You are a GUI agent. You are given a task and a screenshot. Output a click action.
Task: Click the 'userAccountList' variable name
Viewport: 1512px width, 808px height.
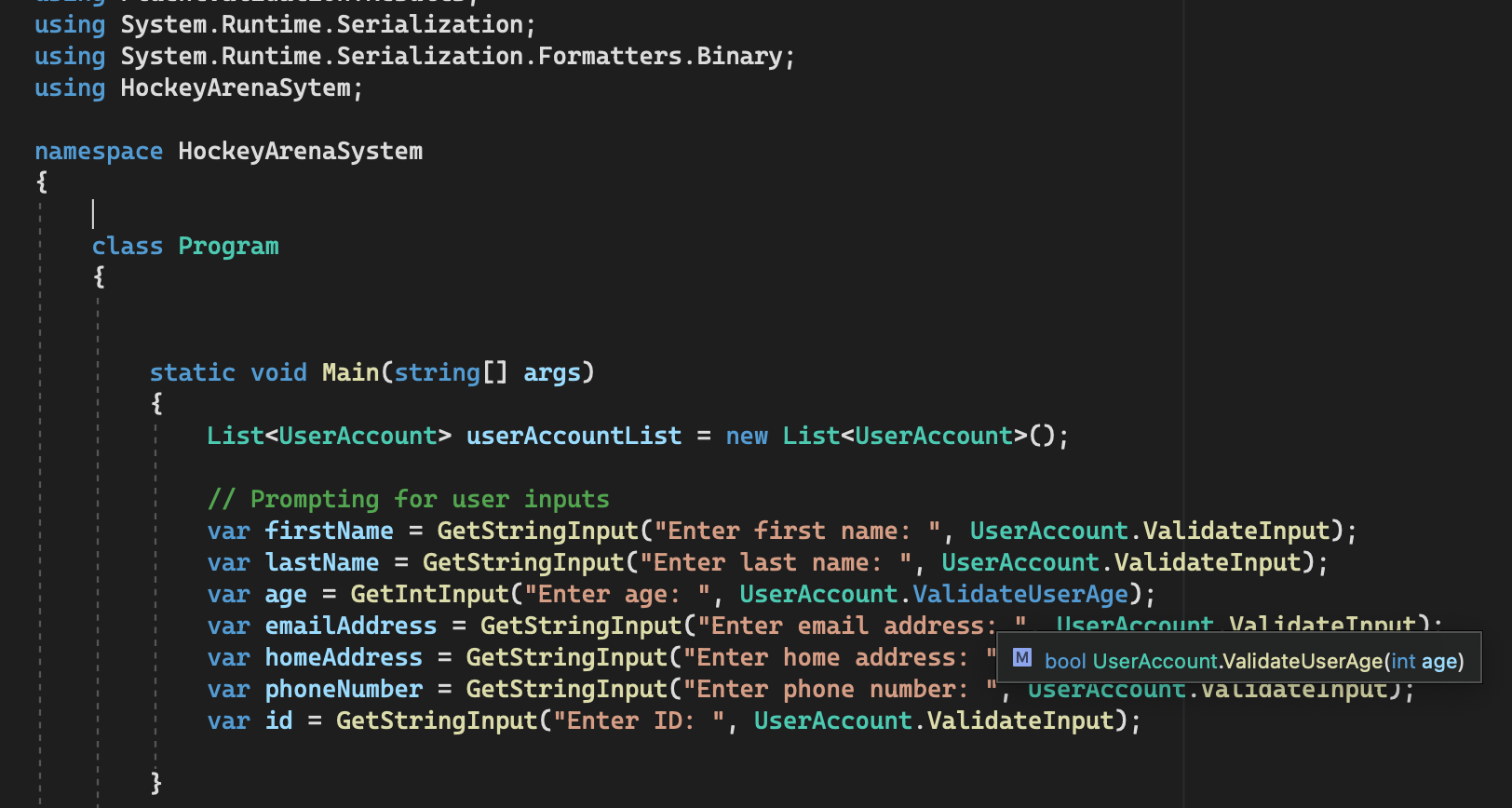574,437
